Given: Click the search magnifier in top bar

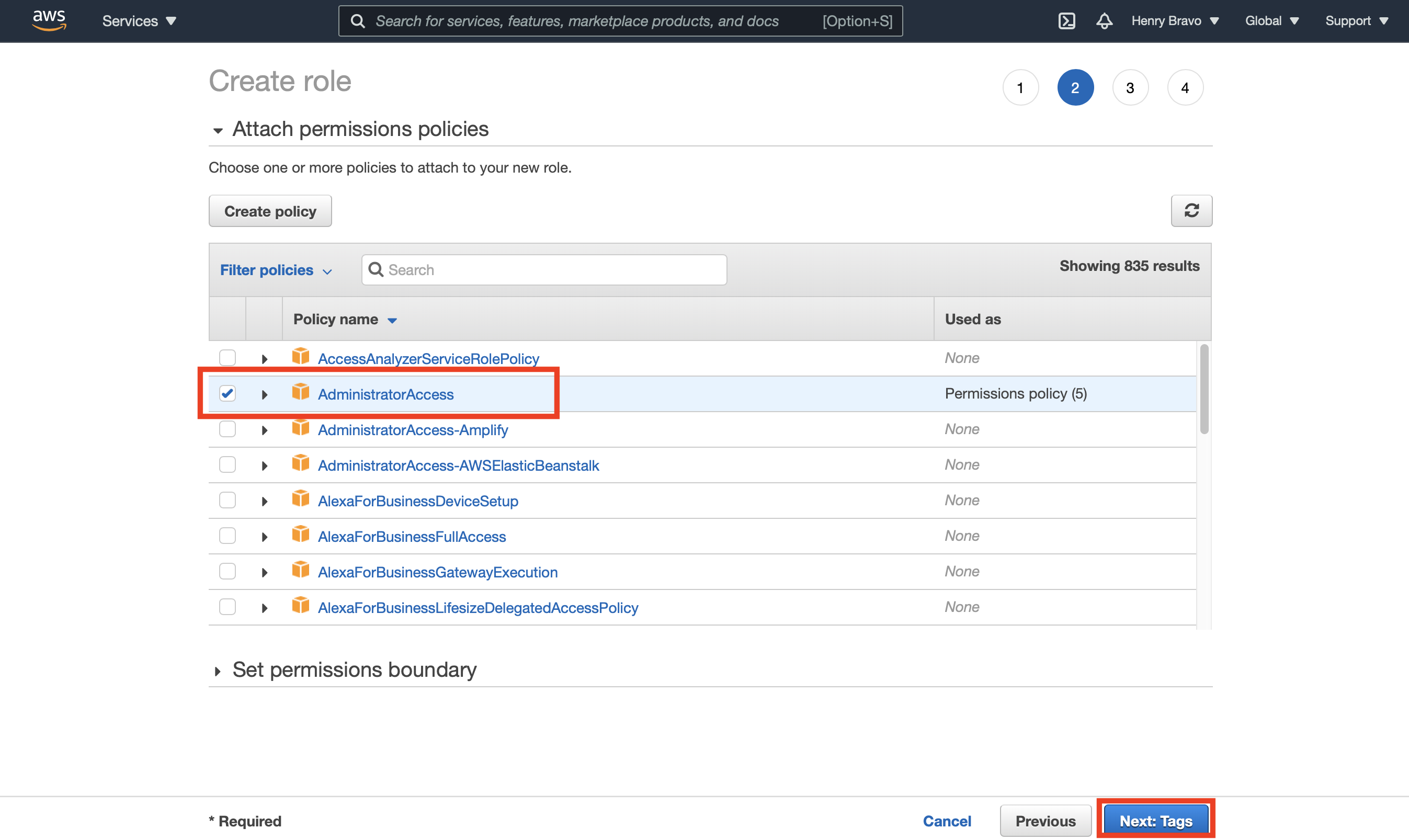Looking at the screenshot, I should pyautogui.click(x=358, y=21).
